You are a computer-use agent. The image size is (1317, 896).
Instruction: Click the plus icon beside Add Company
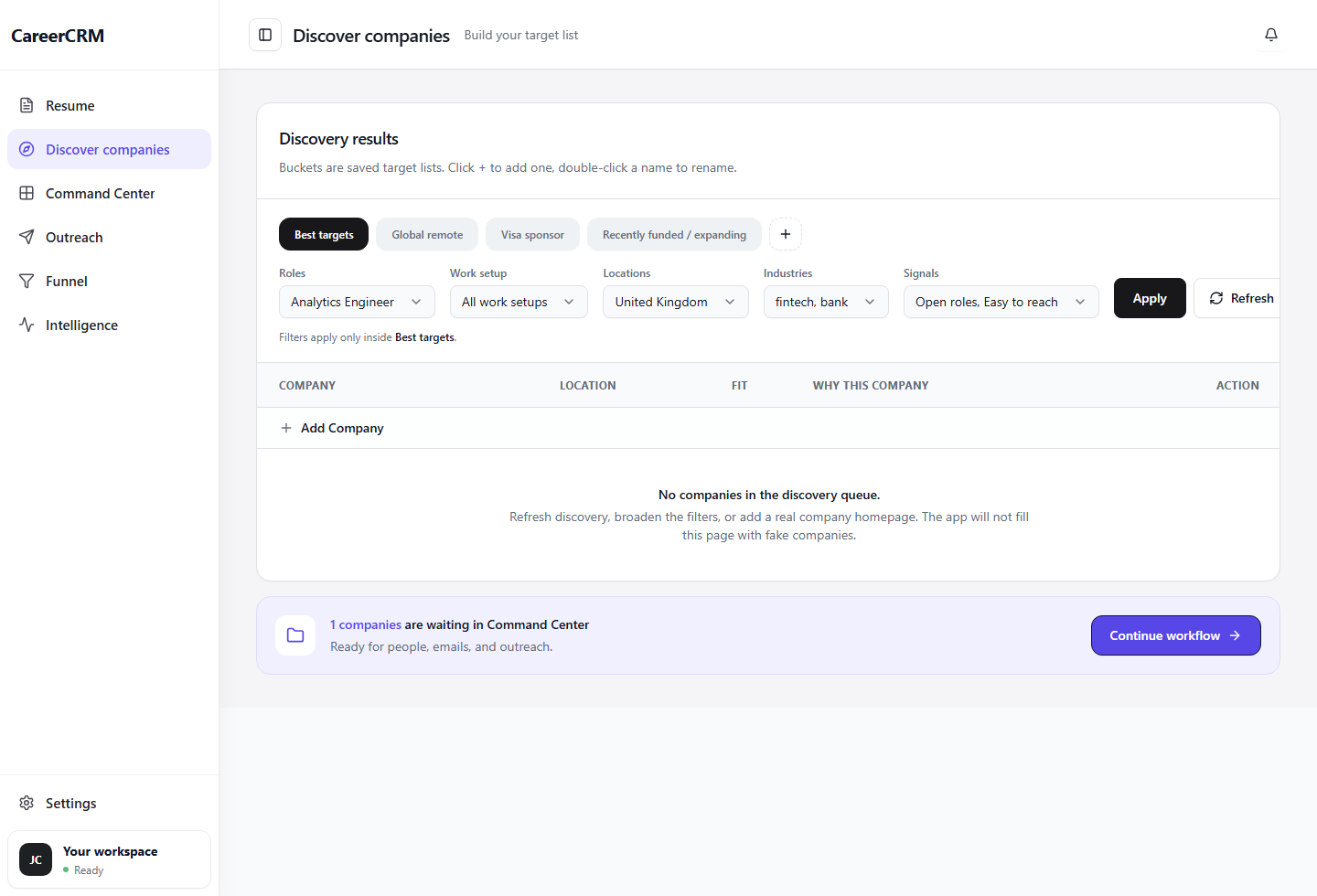286,428
